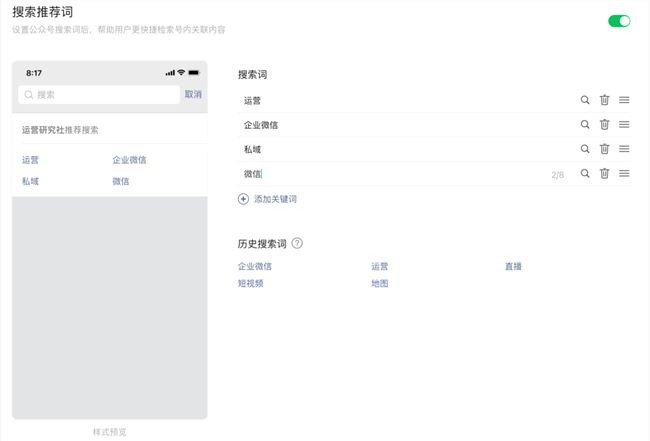Image resolution: width=650 pixels, height=441 pixels.
Task: Click reorder handle of 微信 row
Action: 624,173
